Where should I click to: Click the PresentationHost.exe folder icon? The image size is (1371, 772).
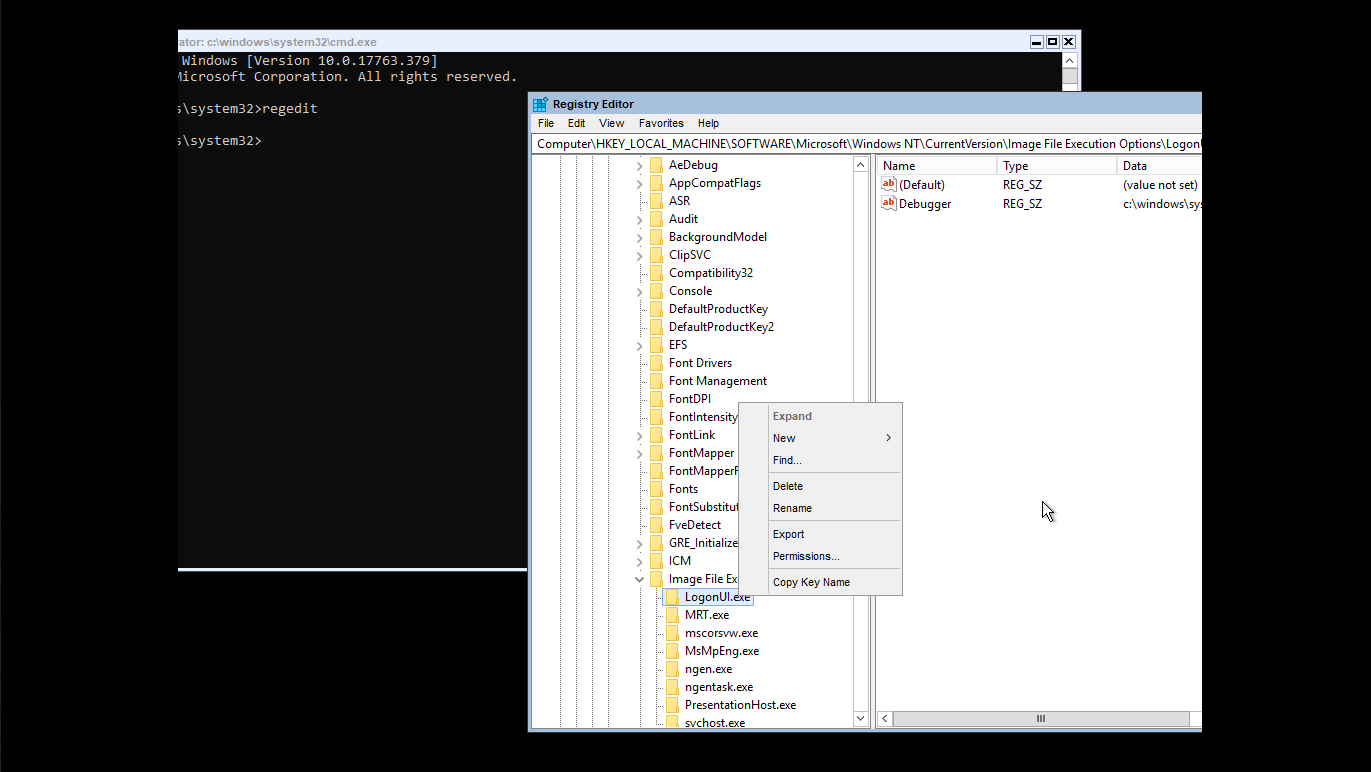[672, 705]
